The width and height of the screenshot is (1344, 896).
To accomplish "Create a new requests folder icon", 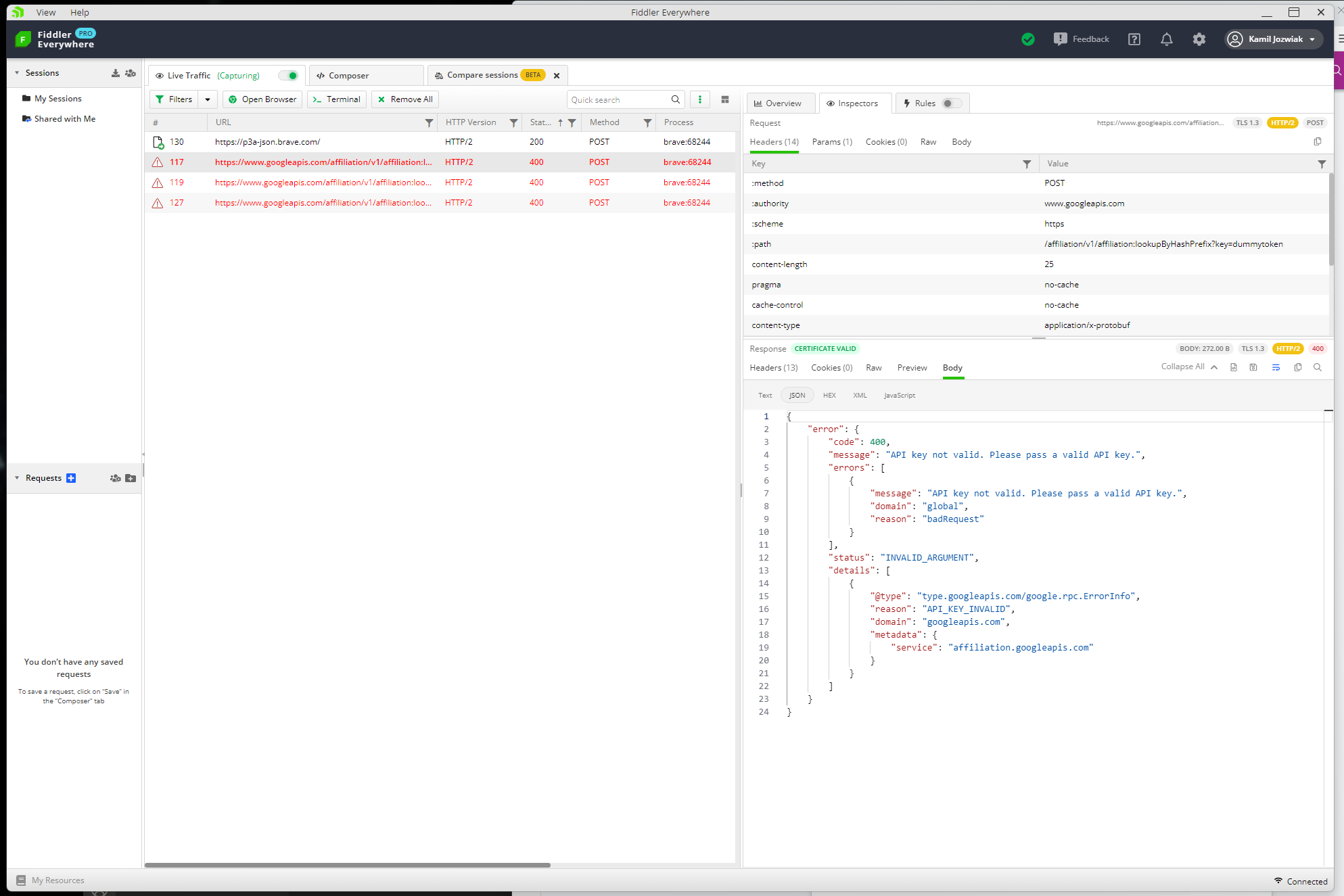I will click(131, 478).
